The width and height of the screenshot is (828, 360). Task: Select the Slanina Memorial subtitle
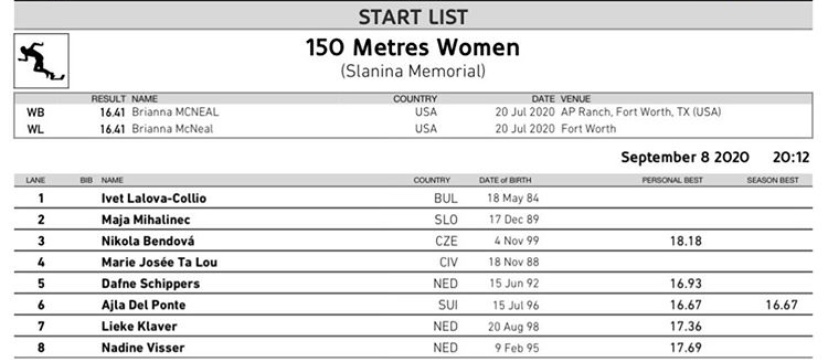click(x=413, y=71)
